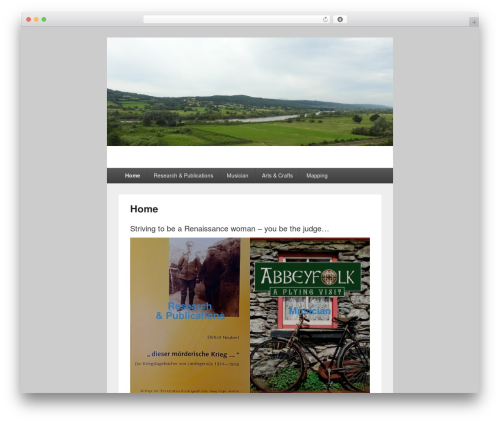Click the blue Research & Publications overlay link

190,311
